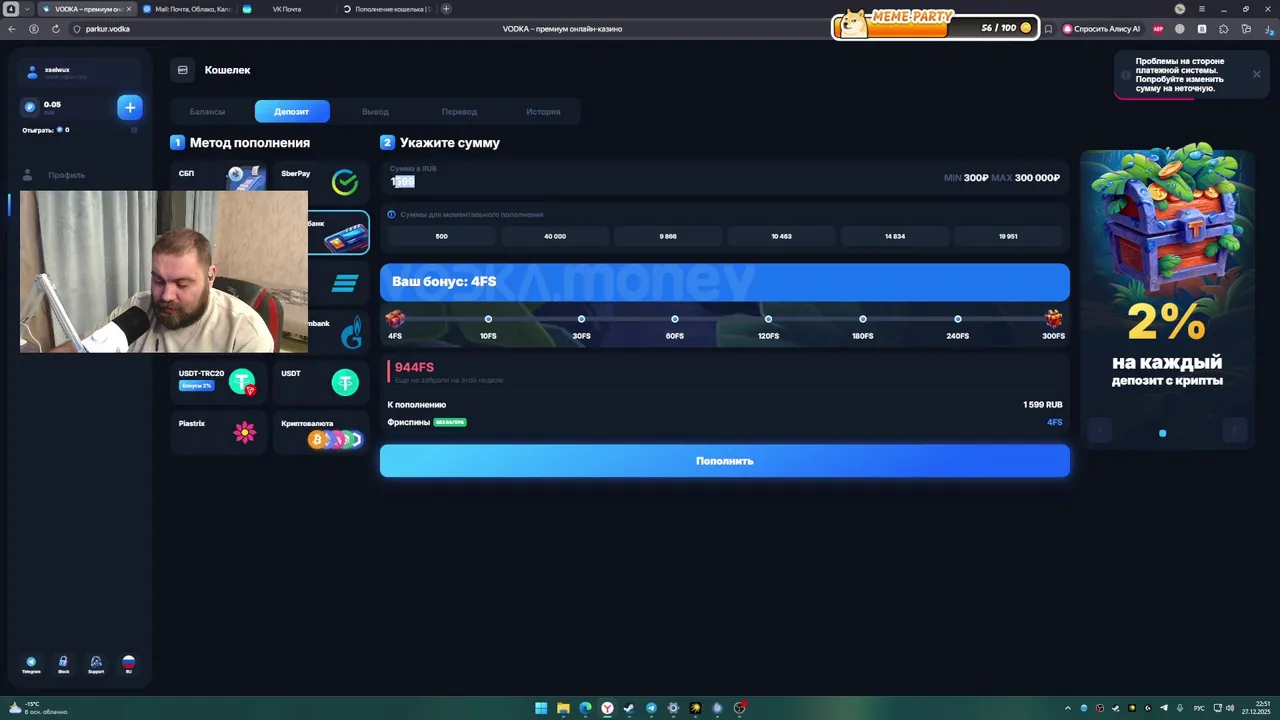Open the browser hamburger menu
1280x720 pixels.
pos(1202,9)
